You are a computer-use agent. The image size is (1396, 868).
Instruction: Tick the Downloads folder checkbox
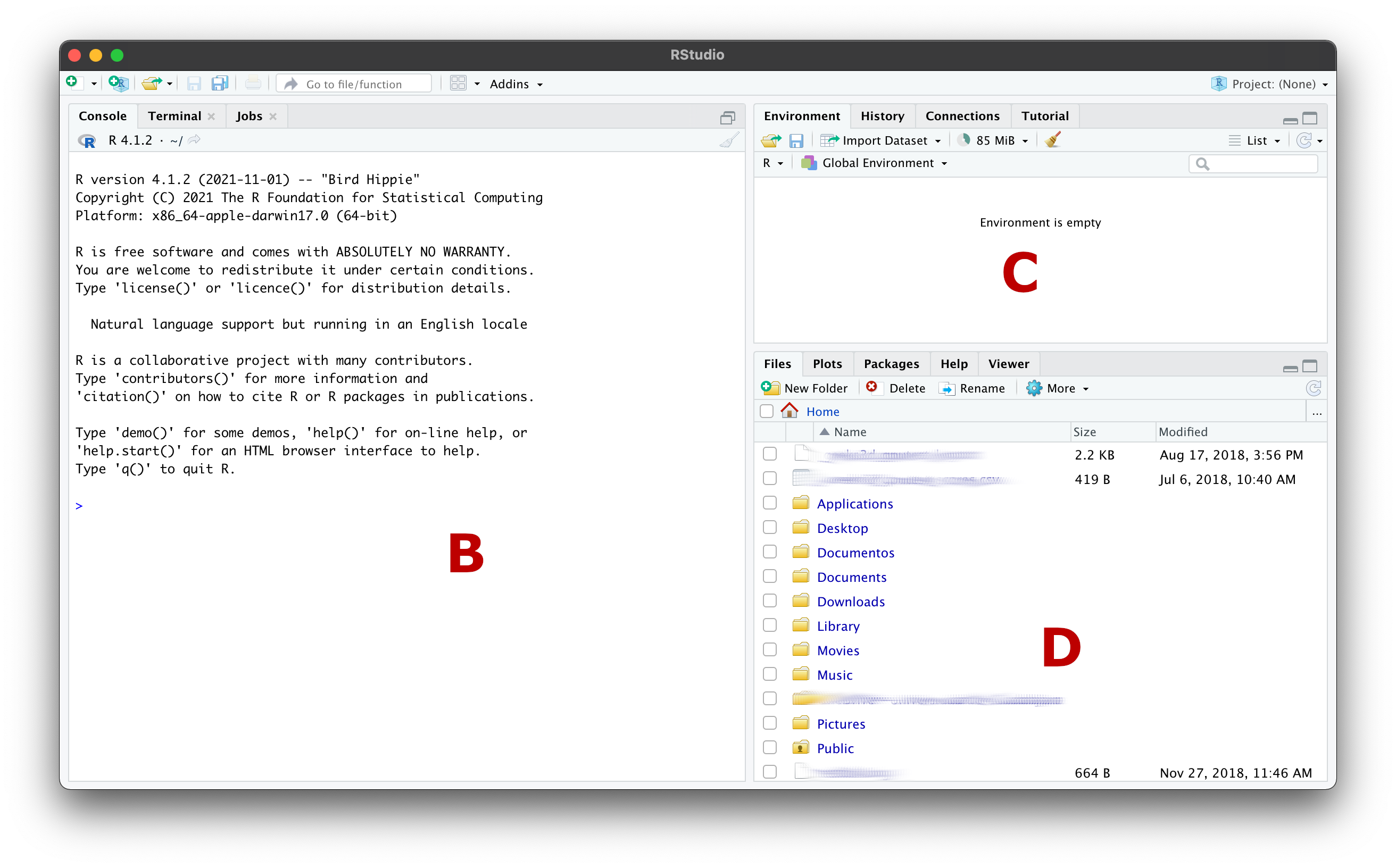click(769, 601)
